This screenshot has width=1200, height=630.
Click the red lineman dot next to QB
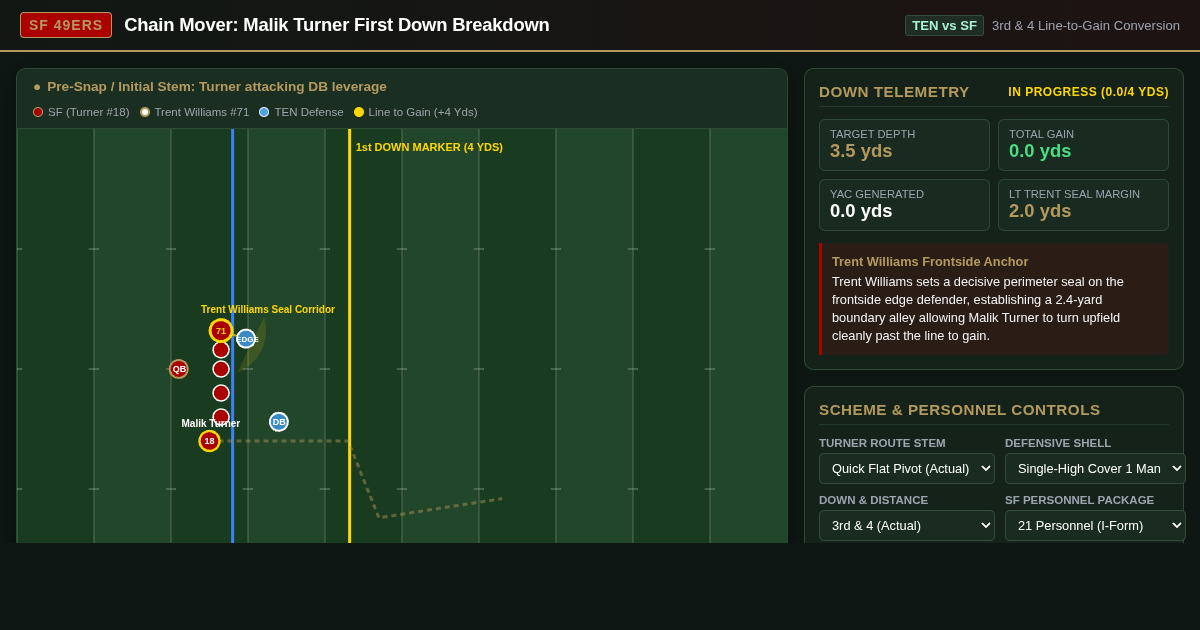(221, 369)
